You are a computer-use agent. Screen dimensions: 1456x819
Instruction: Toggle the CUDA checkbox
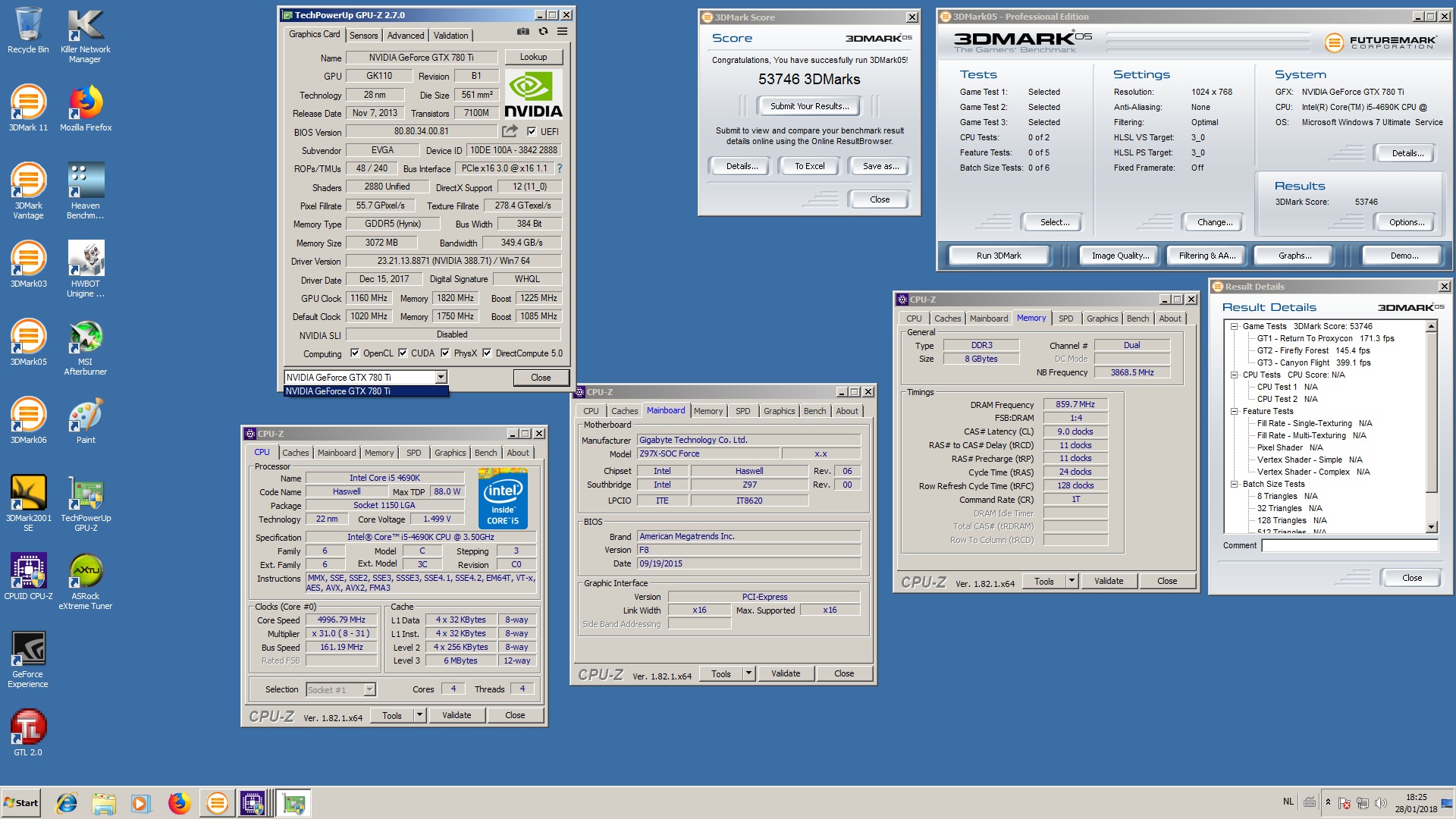point(403,353)
